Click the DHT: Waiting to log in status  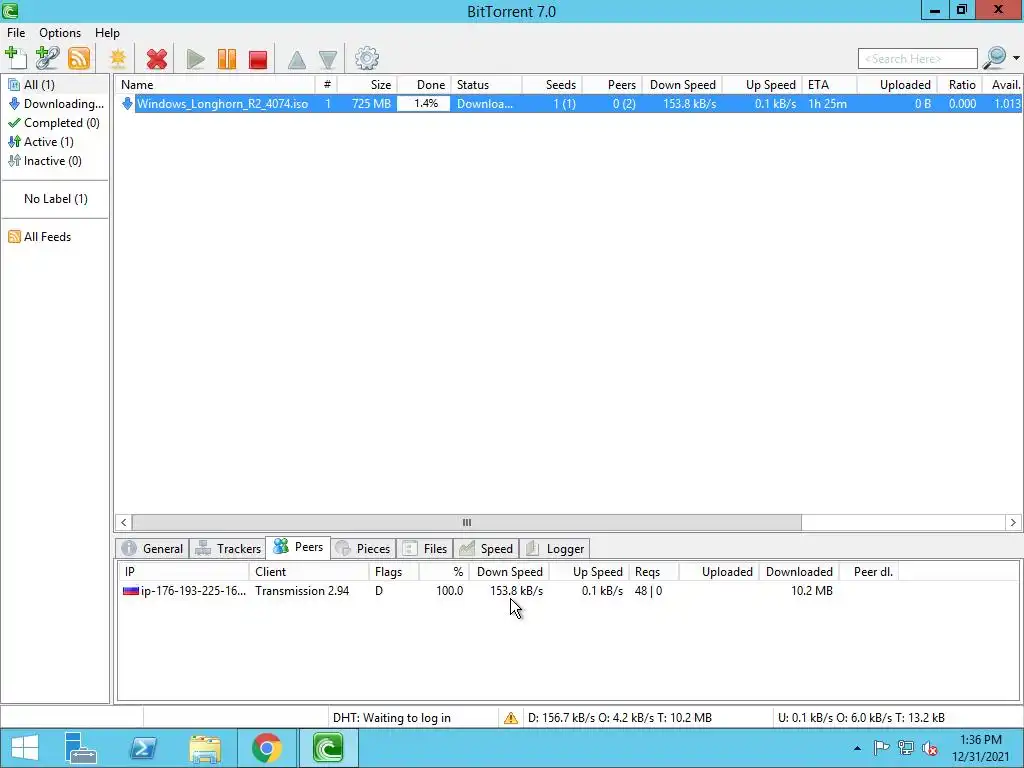[x=392, y=718]
